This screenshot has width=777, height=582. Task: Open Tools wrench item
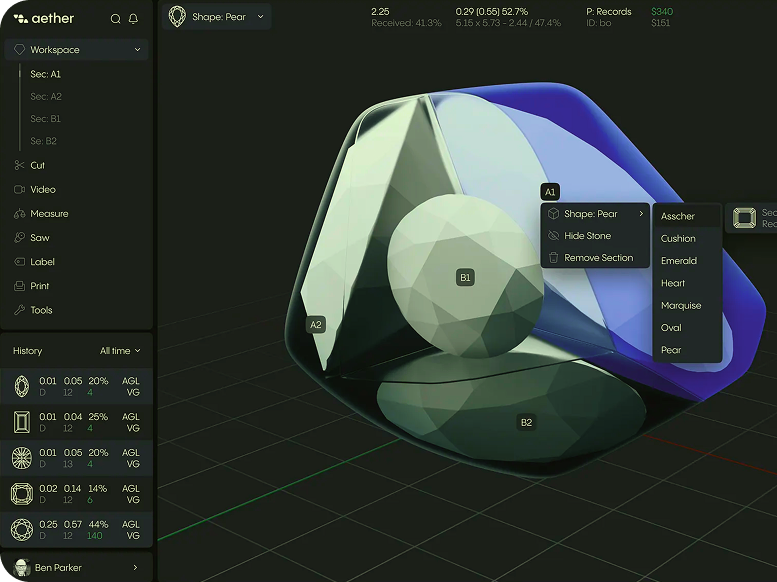point(41,310)
